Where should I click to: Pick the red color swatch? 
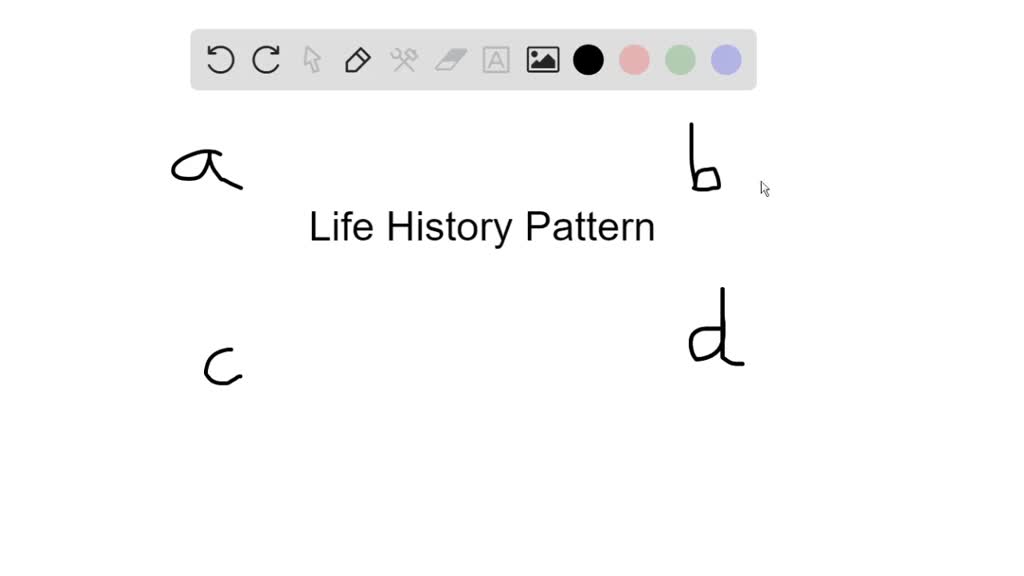click(x=634, y=59)
